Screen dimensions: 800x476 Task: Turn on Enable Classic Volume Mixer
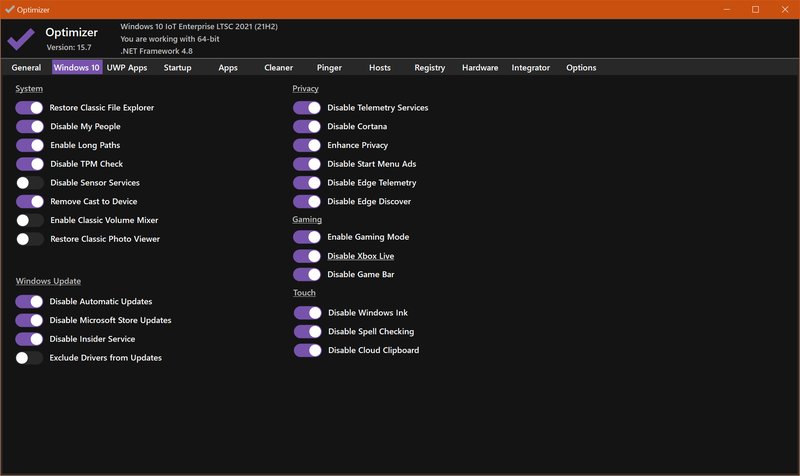pos(30,220)
